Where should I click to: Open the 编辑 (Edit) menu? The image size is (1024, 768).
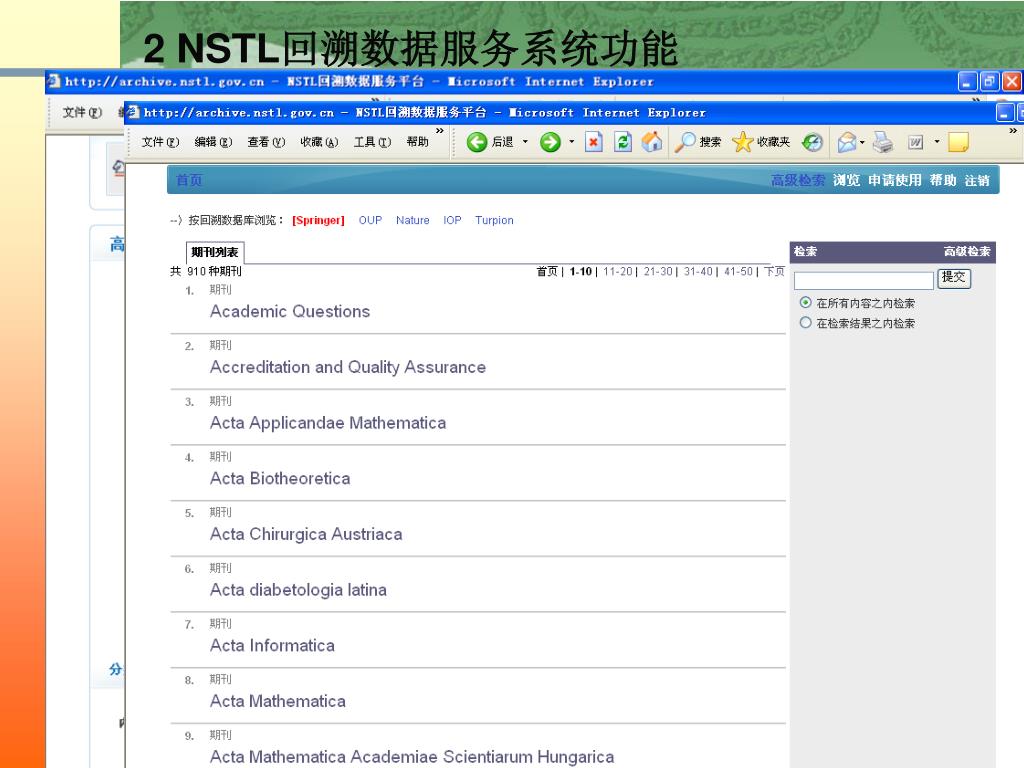(213, 142)
